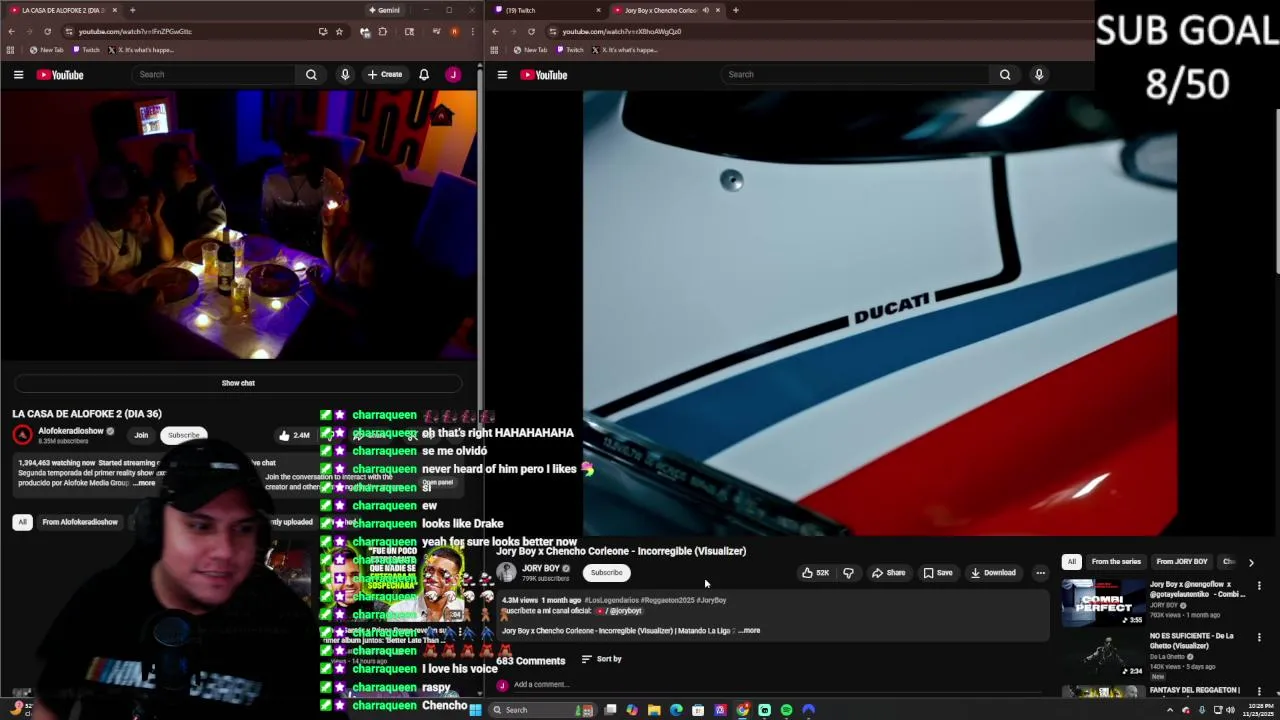Click the right YouTube search field
Image resolution: width=1280 pixels, height=720 pixels.
pyautogui.click(x=855, y=75)
